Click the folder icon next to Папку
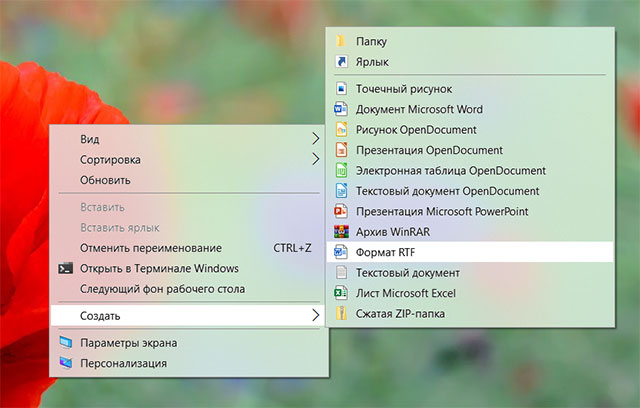 [x=341, y=41]
